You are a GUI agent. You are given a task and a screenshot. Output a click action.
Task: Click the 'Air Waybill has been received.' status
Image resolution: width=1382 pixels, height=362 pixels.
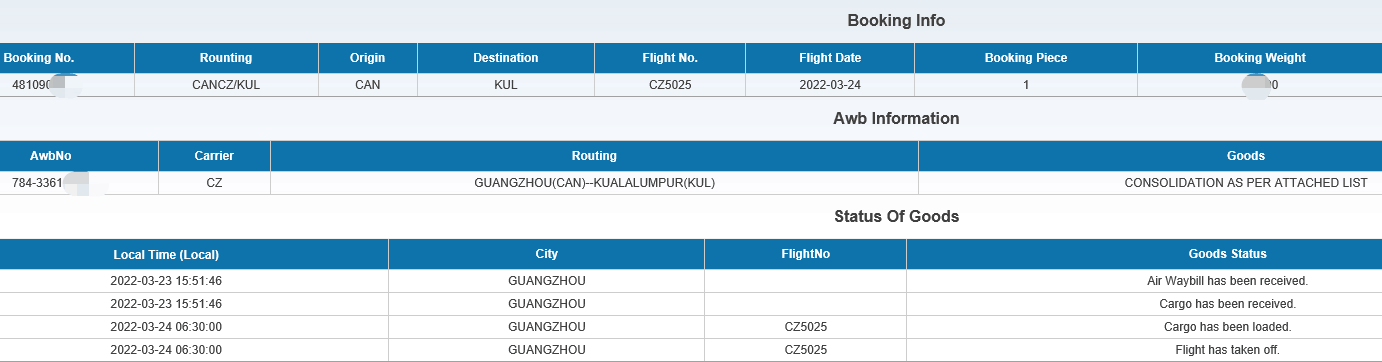[x=1227, y=281]
